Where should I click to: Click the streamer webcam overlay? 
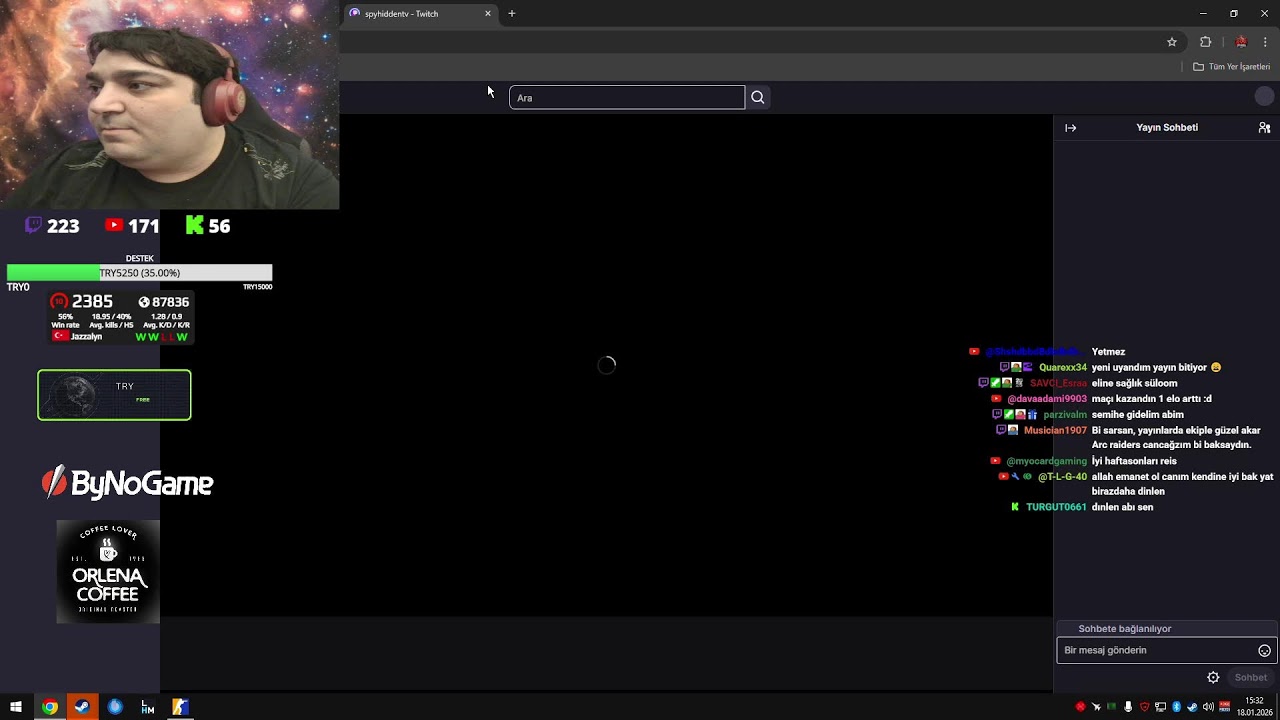(x=170, y=105)
